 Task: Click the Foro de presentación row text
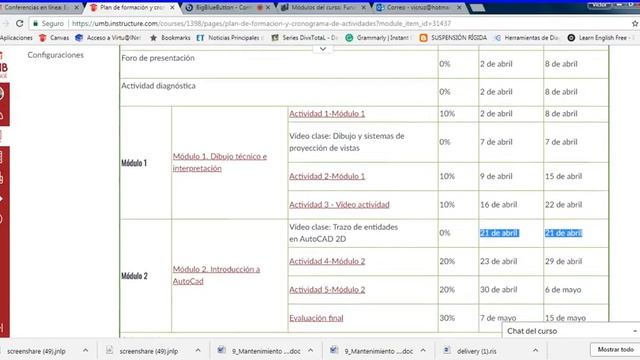coord(158,58)
